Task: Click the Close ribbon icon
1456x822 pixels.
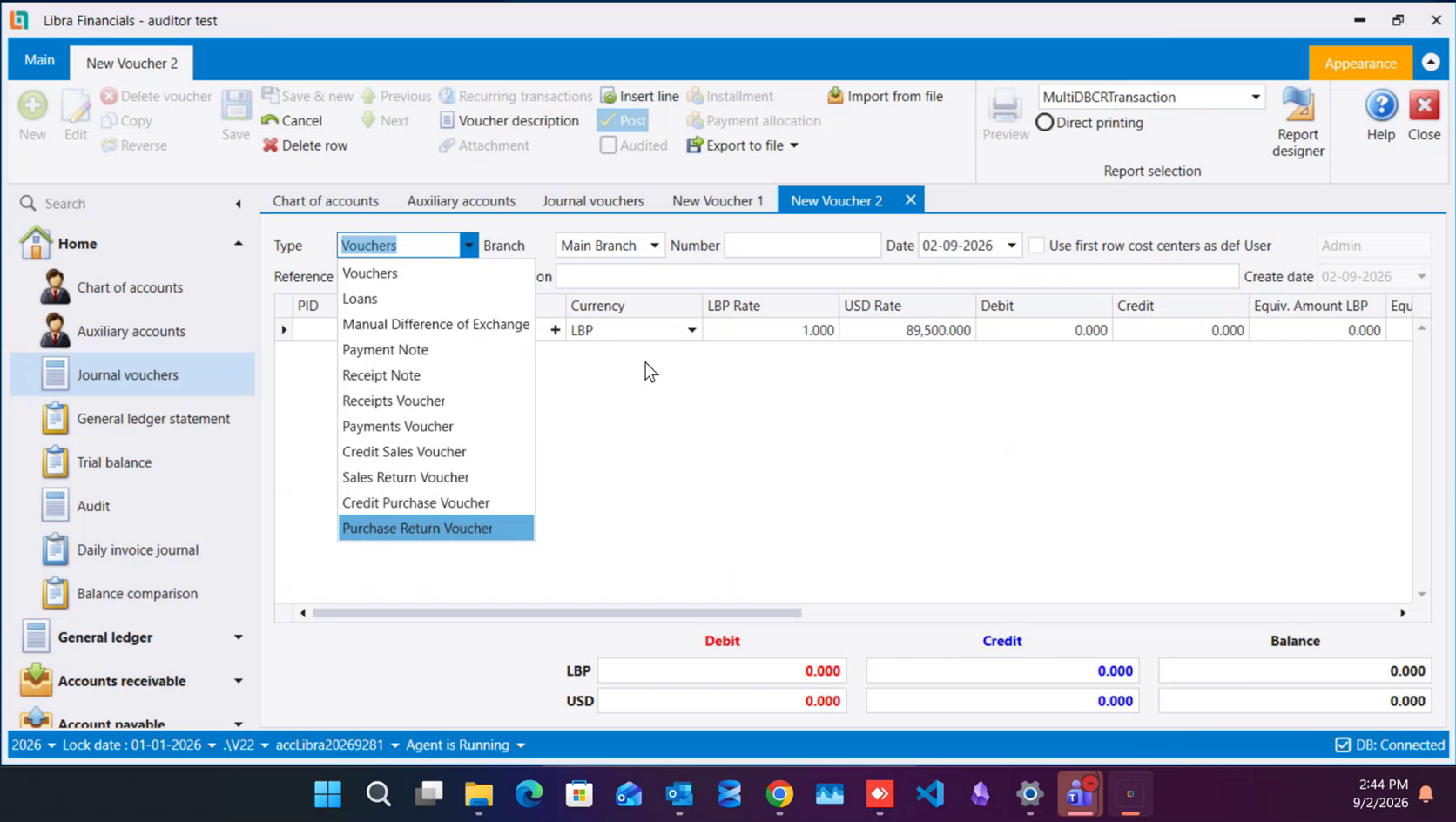Action: [1425, 105]
